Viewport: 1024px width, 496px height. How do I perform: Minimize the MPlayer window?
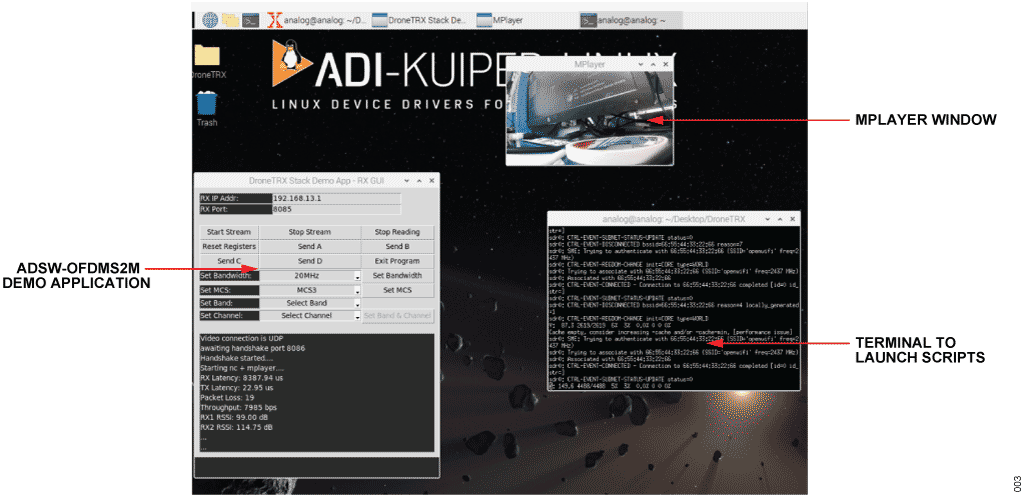(641, 64)
